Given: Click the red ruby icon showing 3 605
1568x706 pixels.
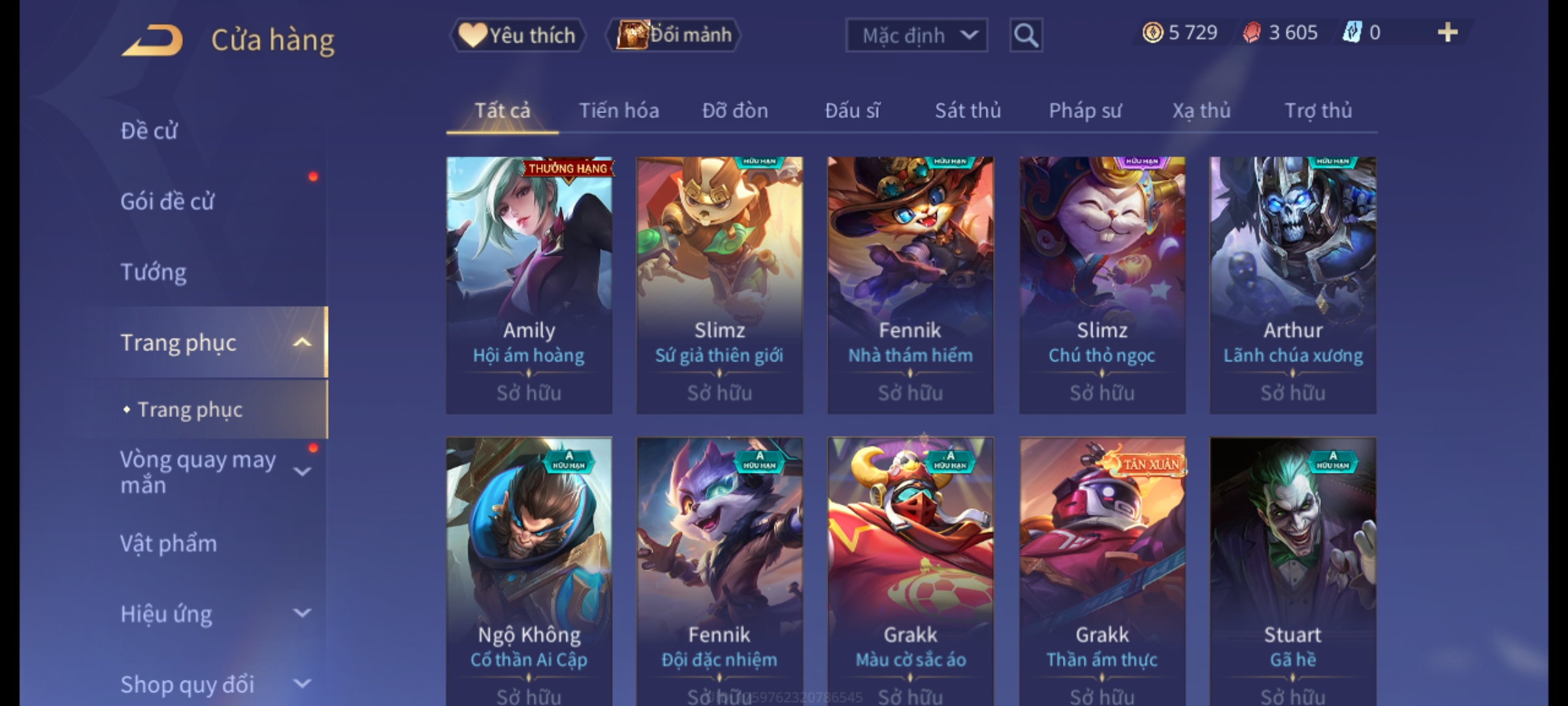Looking at the screenshot, I should tap(1251, 32).
